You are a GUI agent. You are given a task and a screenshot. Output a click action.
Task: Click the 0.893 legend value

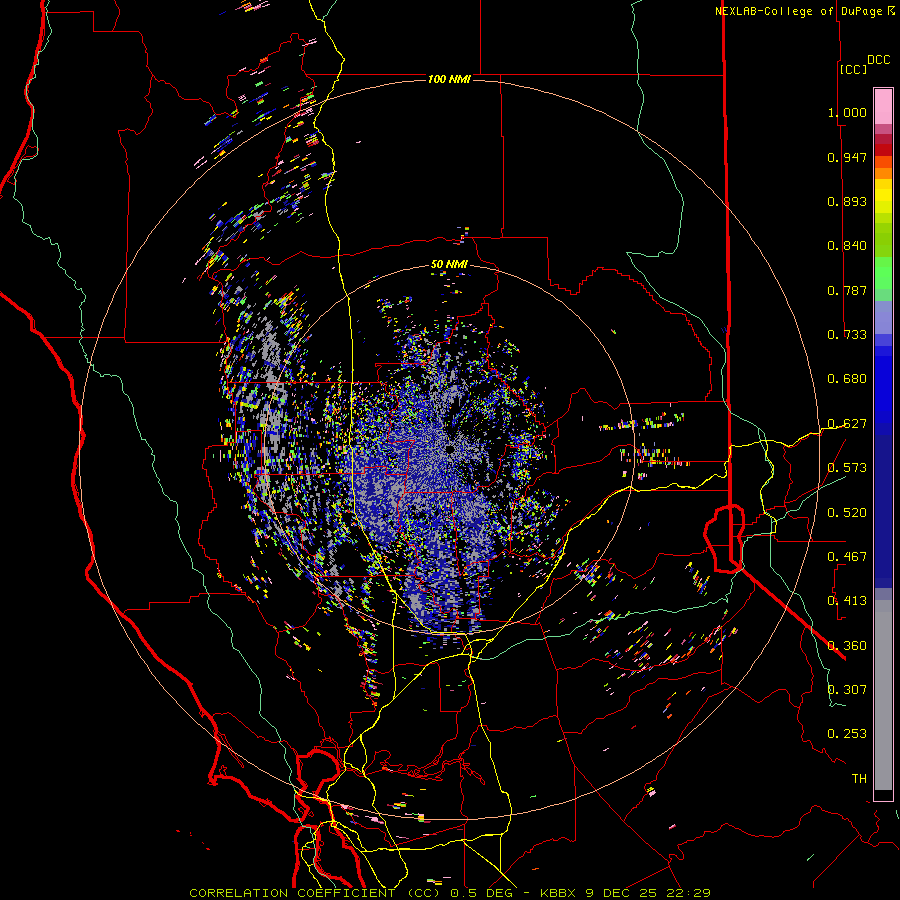tap(847, 201)
